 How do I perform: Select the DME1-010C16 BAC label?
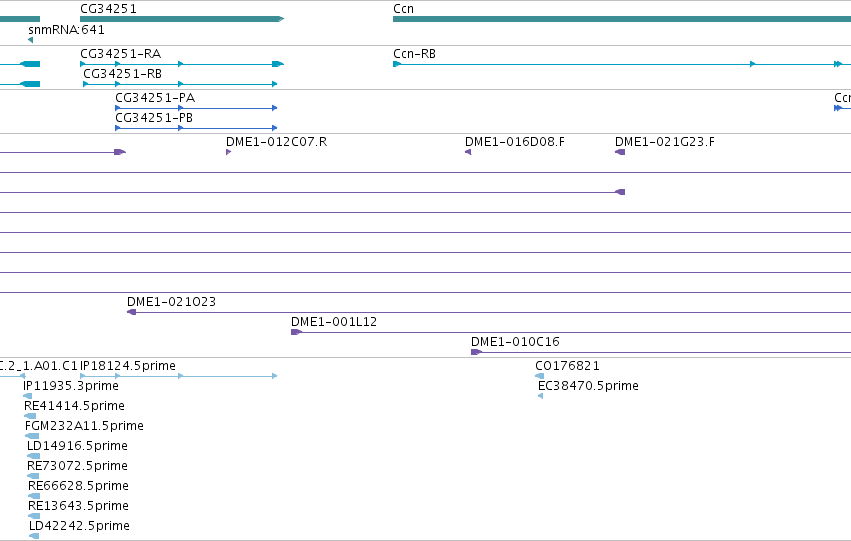(515, 342)
